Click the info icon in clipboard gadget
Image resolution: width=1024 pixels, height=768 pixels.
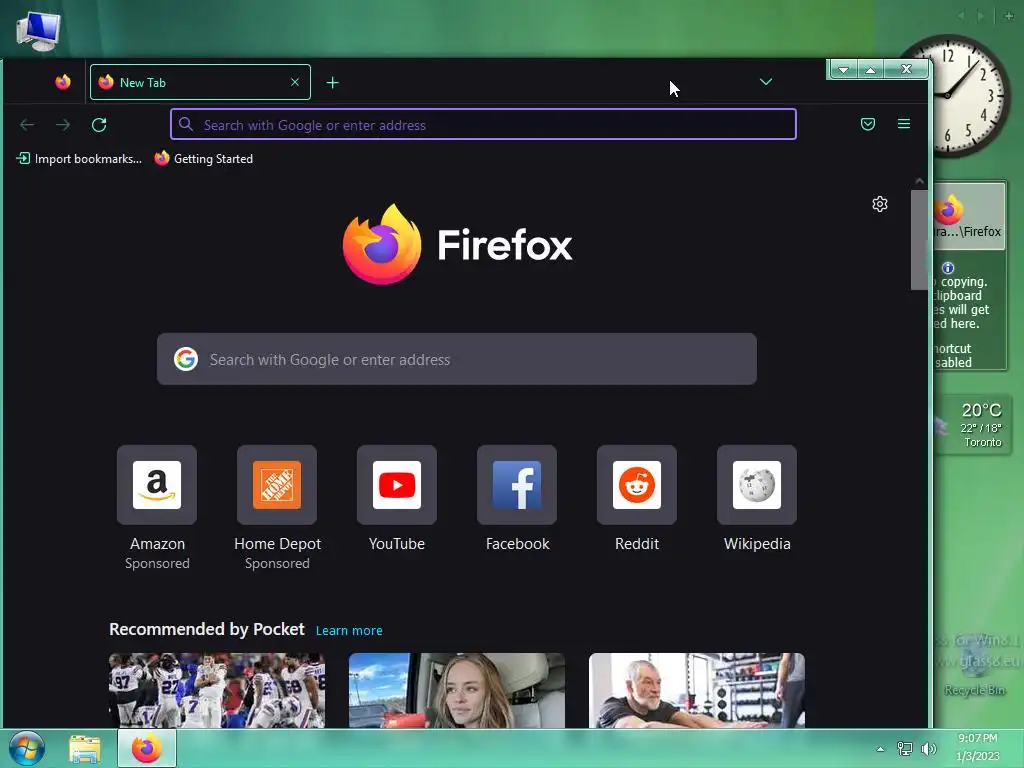[x=948, y=268]
